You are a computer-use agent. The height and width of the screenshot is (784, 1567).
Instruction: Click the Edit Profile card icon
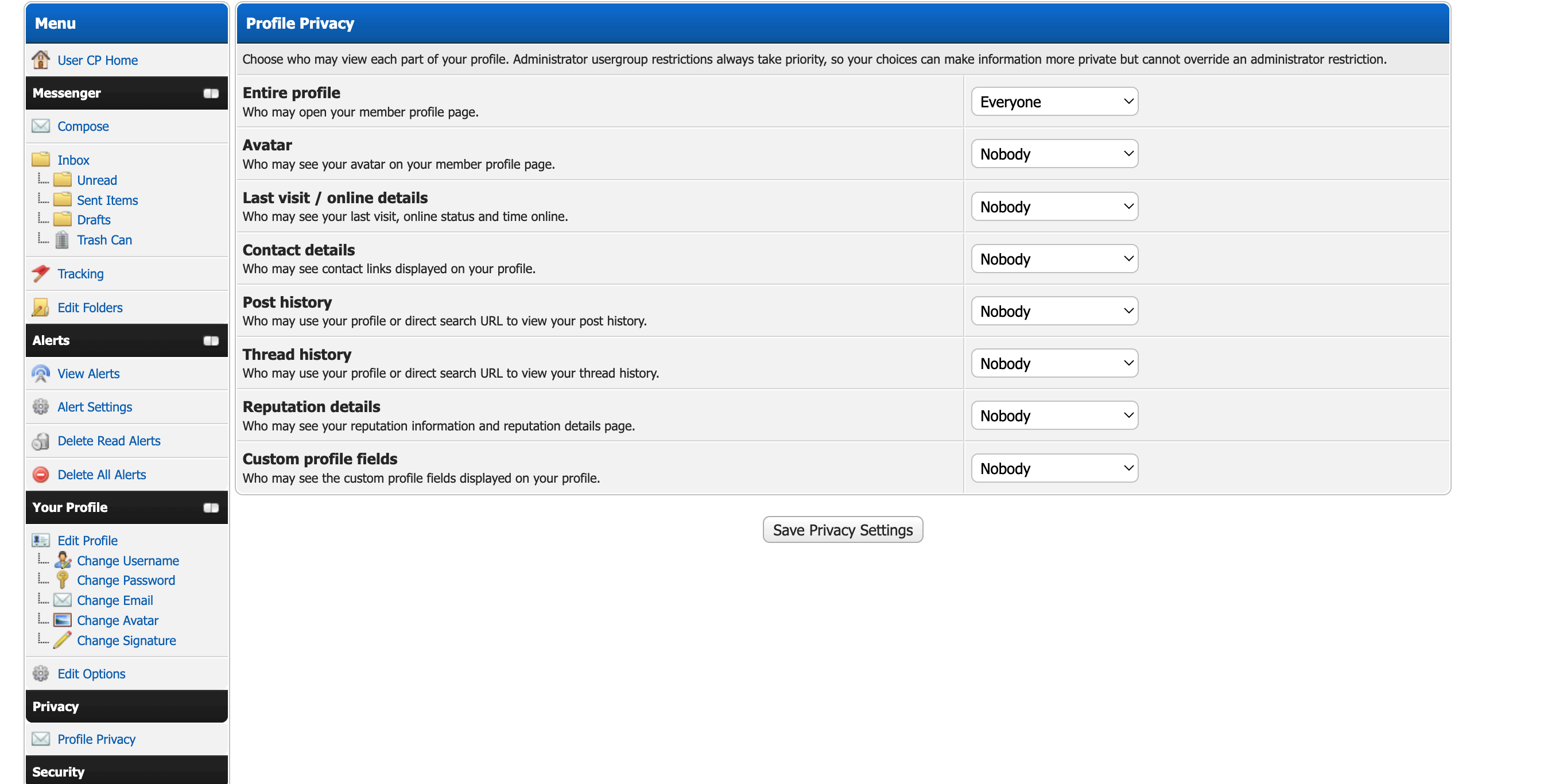[x=41, y=540]
